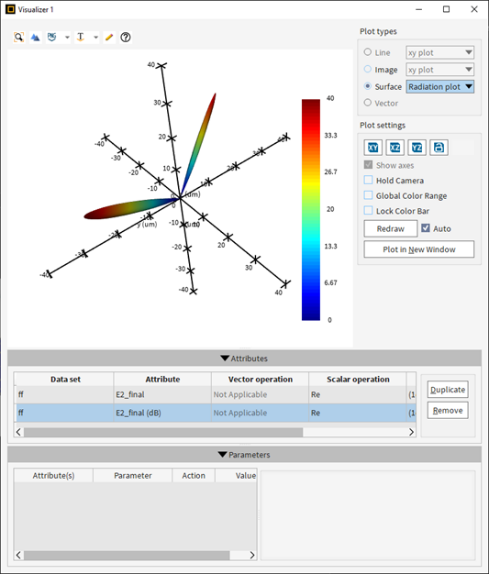Set the XY view orientation
Screen dimensions: 489x574
[x=373, y=148]
